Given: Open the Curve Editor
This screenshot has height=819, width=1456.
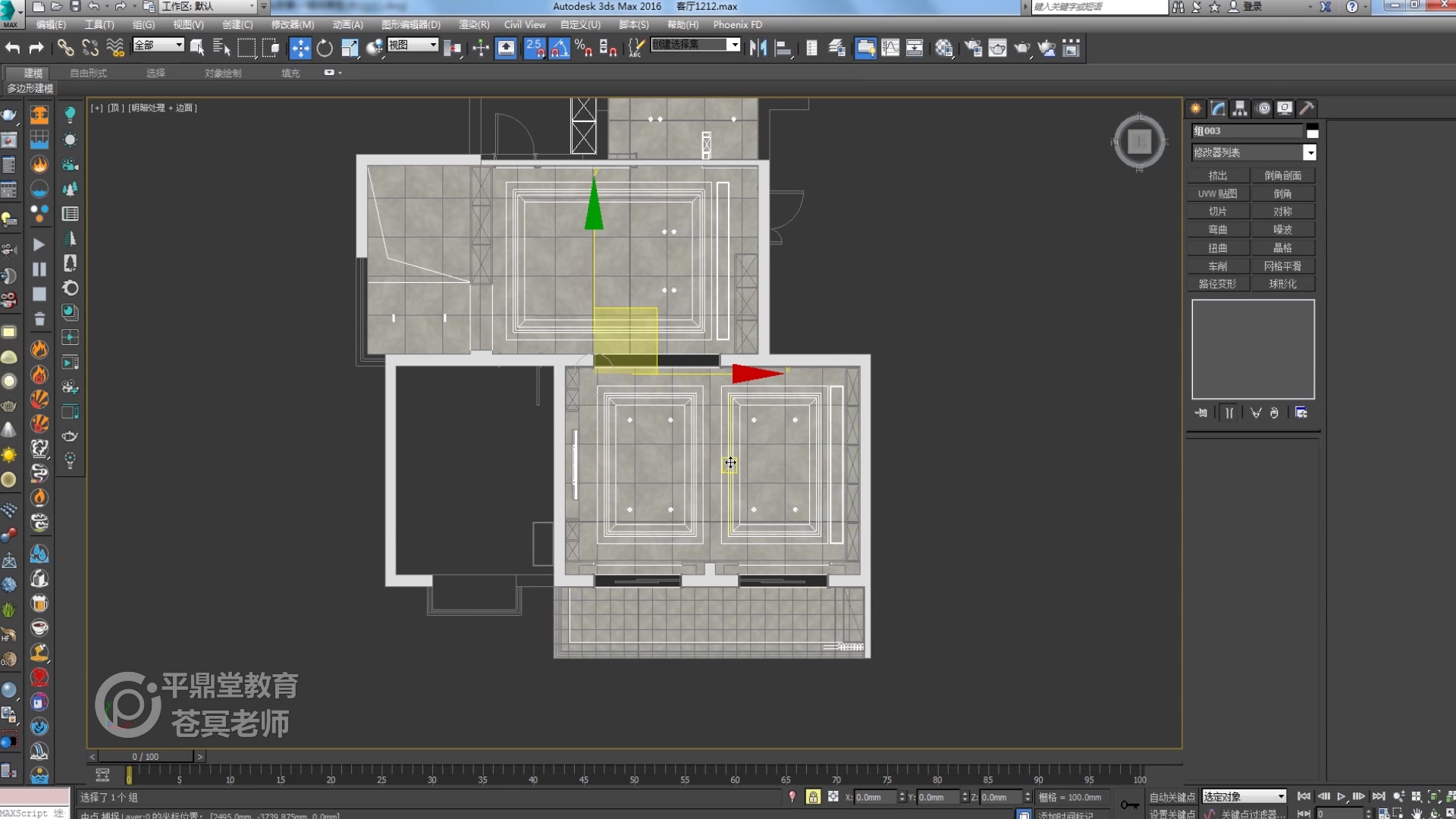Looking at the screenshot, I should [891, 48].
